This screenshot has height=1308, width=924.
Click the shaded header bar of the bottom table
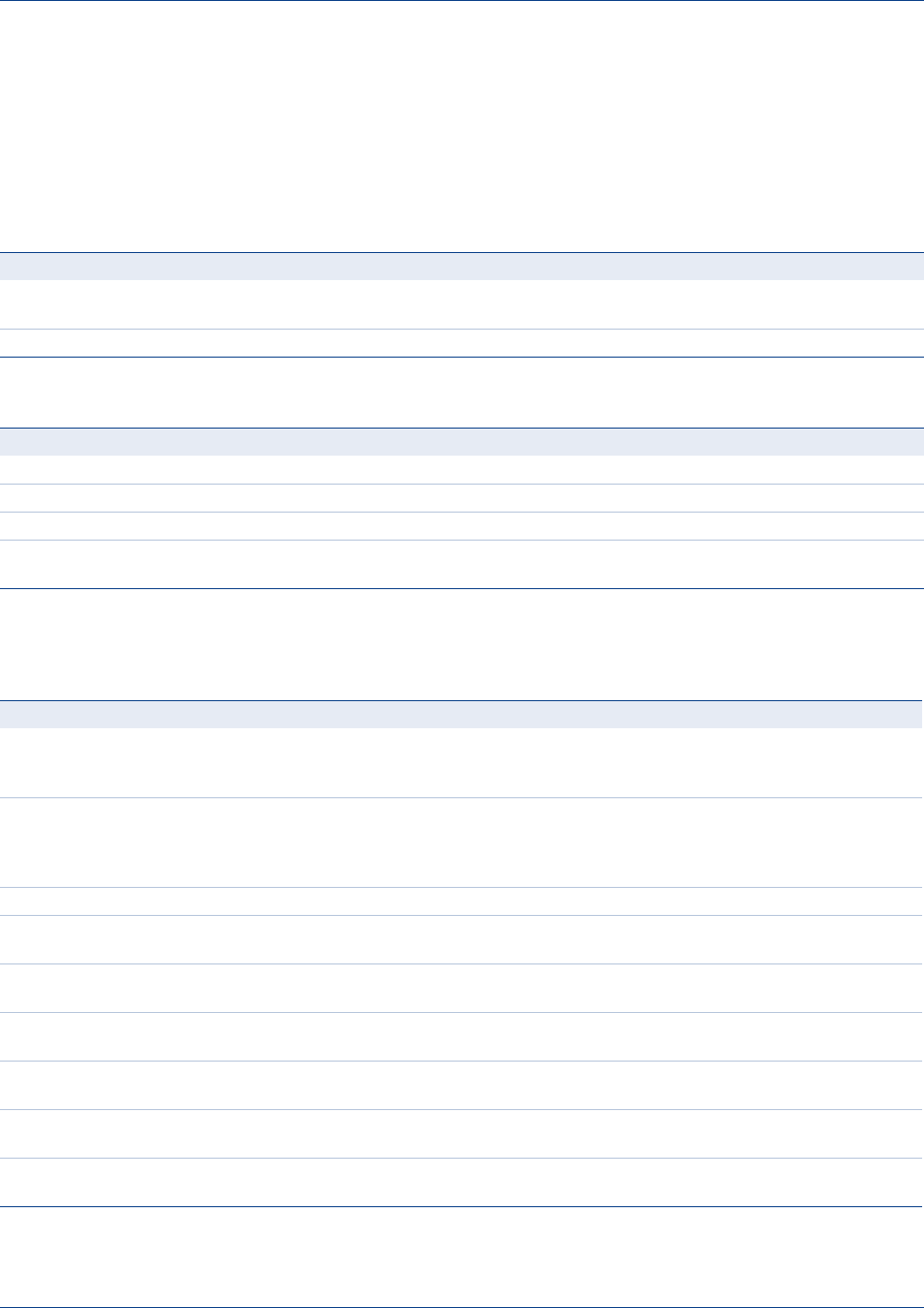(x=462, y=714)
